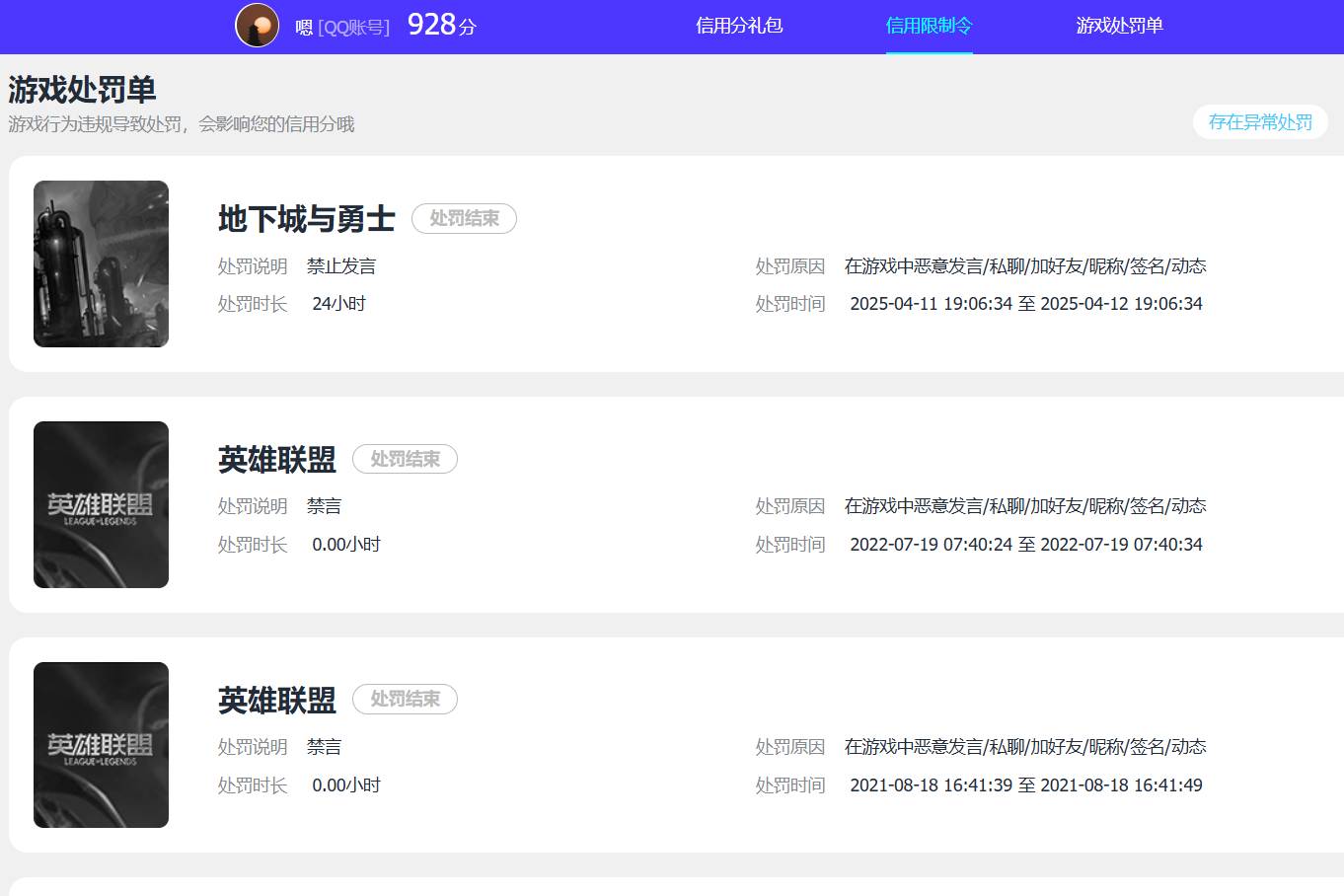Open 英雄联盟 cover image for the 2021 penalty
This screenshot has height=896, width=1344.
[101, 745]
